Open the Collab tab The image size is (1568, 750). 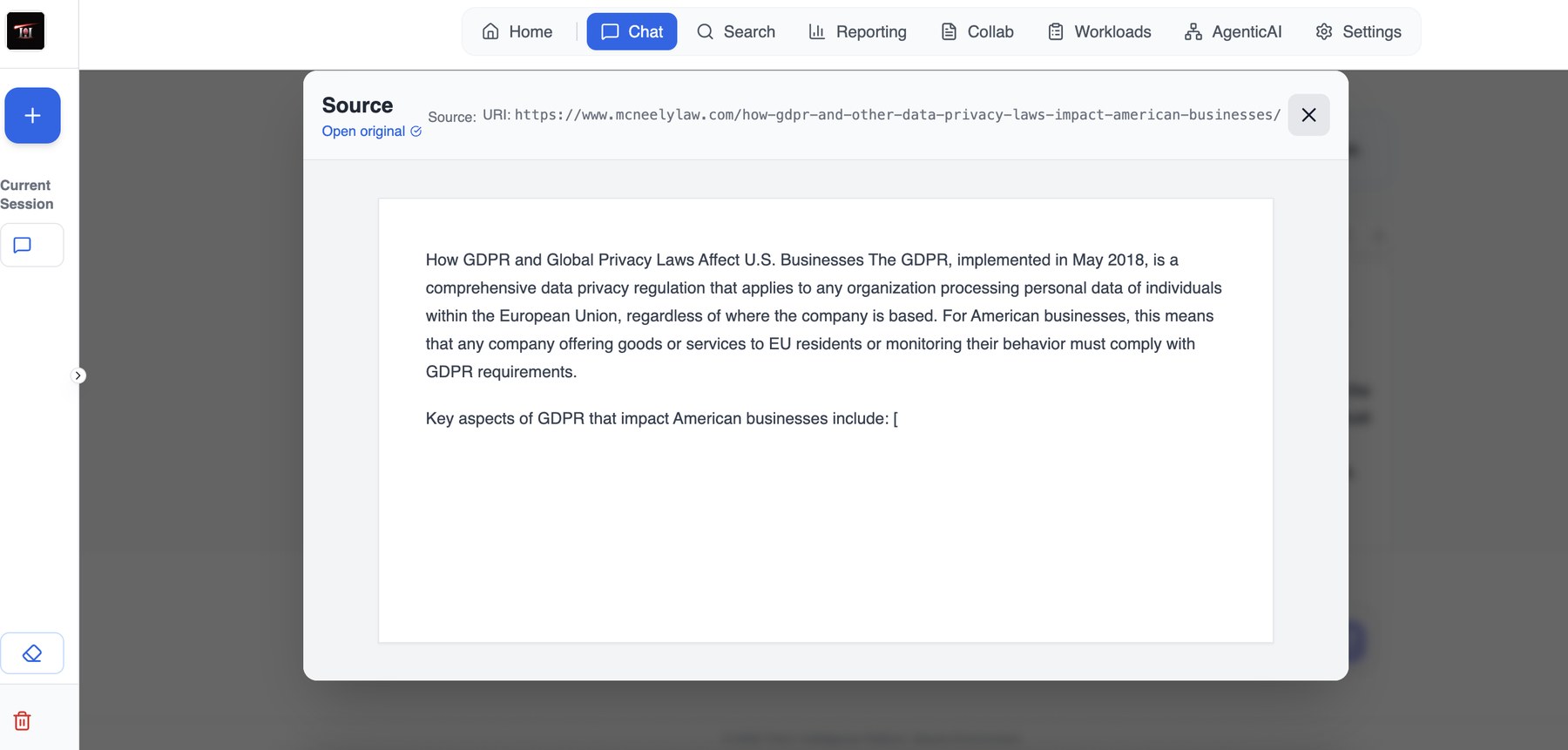pyautogui.click(x=977, y=32)
